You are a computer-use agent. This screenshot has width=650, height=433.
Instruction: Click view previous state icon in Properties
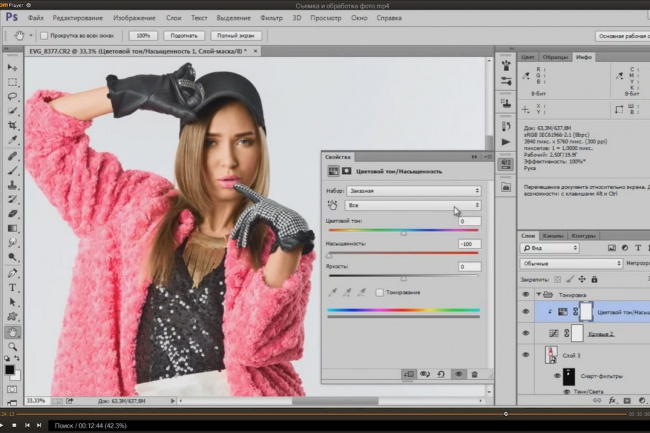[425, 374]
